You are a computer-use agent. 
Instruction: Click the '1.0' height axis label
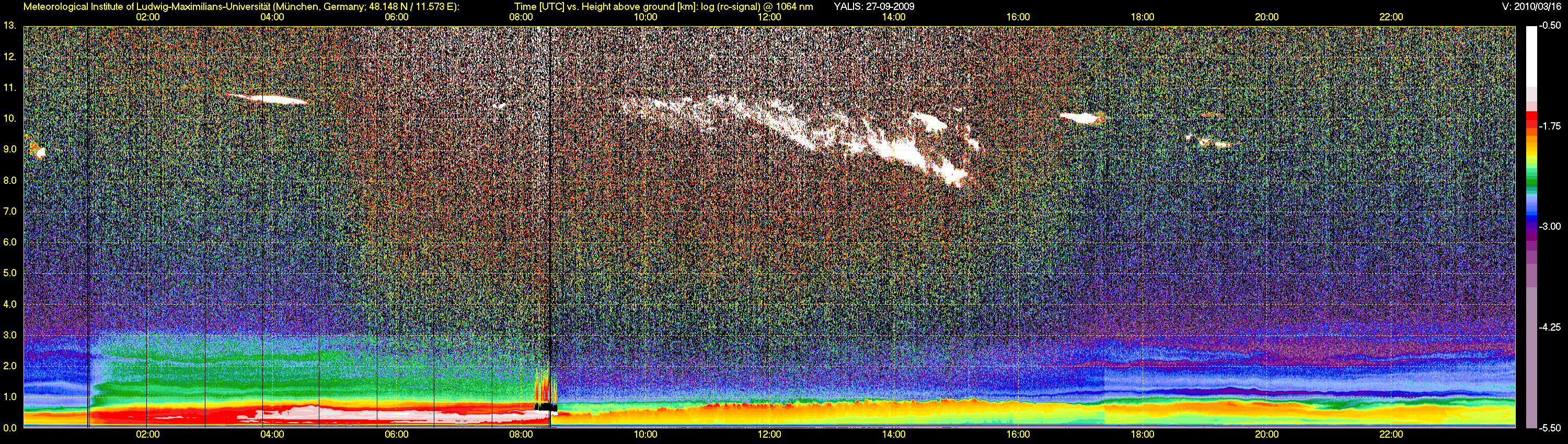10,396
